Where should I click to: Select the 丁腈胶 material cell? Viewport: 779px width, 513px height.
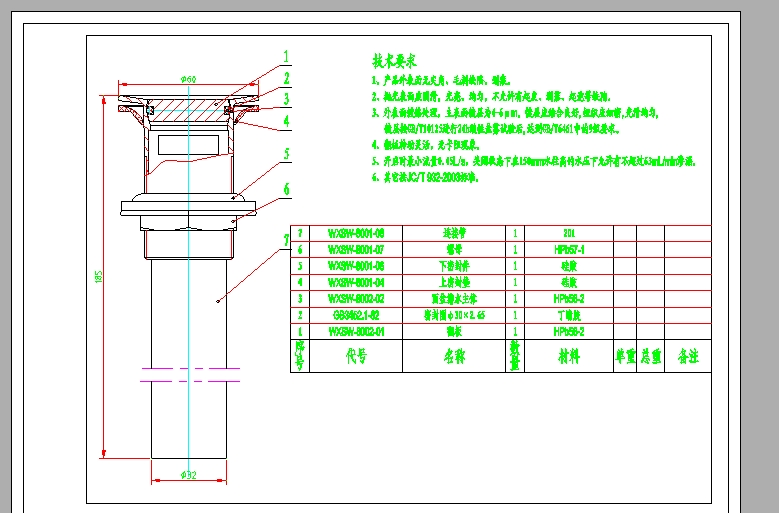(568, 314)
